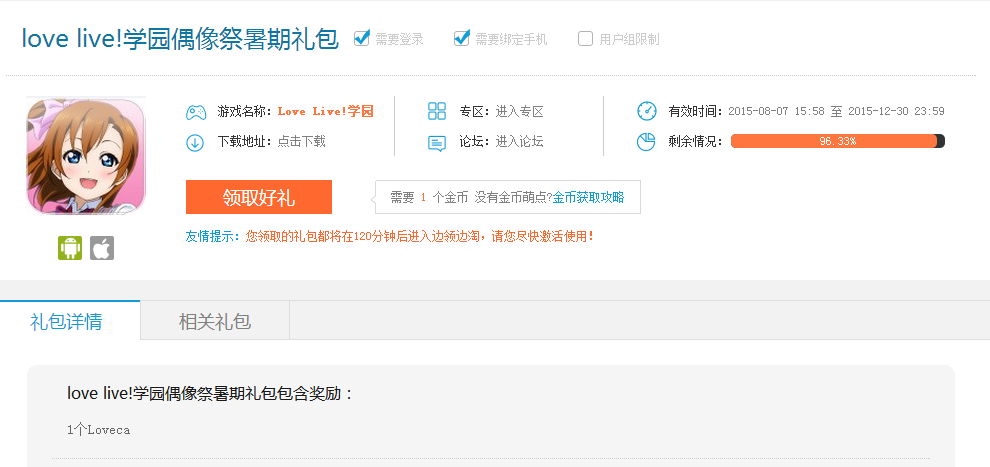The width and height of the screenshot is (990, 467).
Task: Click the Android platform icon
Action: tap(70, 248)
